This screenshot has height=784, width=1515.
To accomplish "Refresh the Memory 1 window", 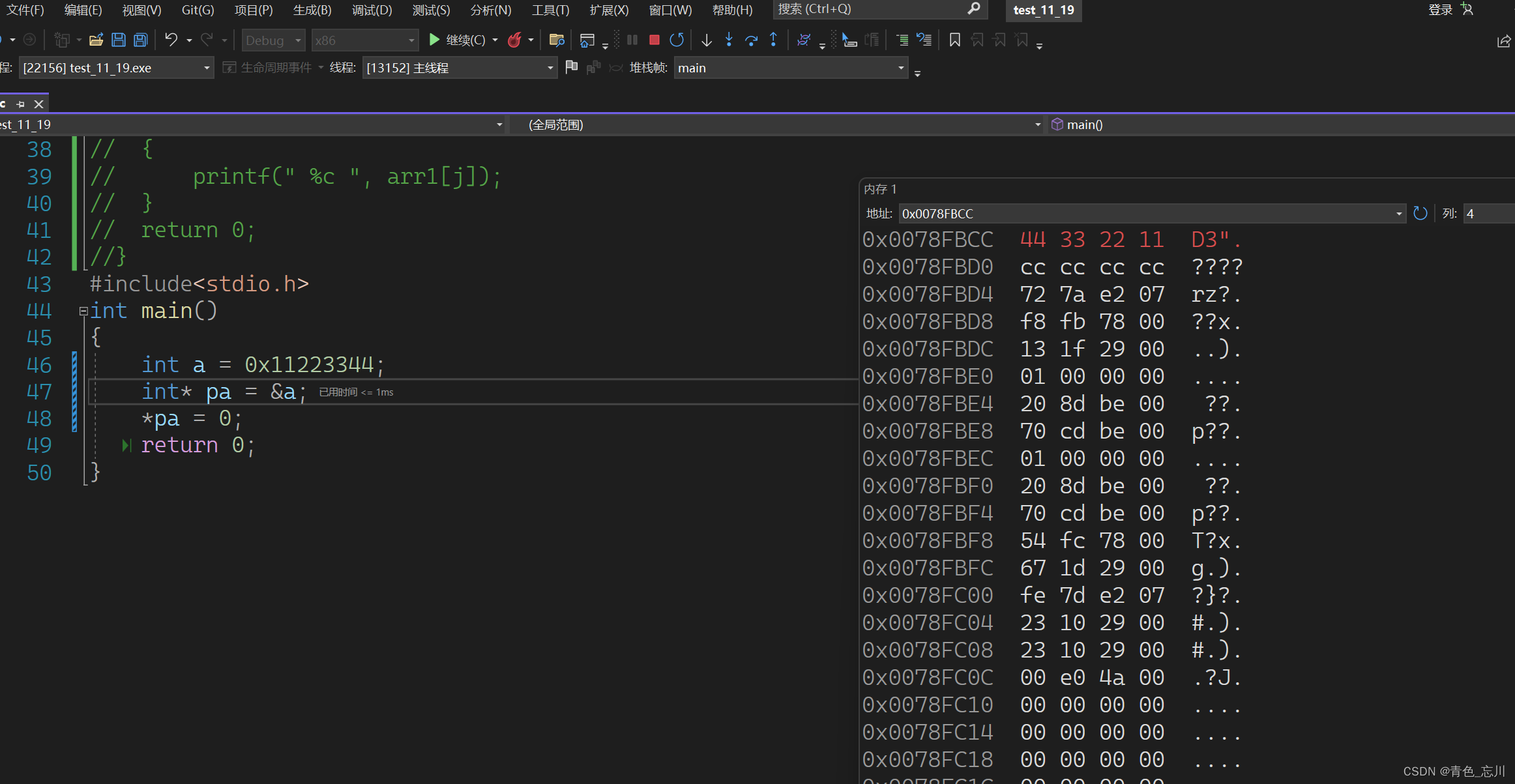I will (1420, 213).
